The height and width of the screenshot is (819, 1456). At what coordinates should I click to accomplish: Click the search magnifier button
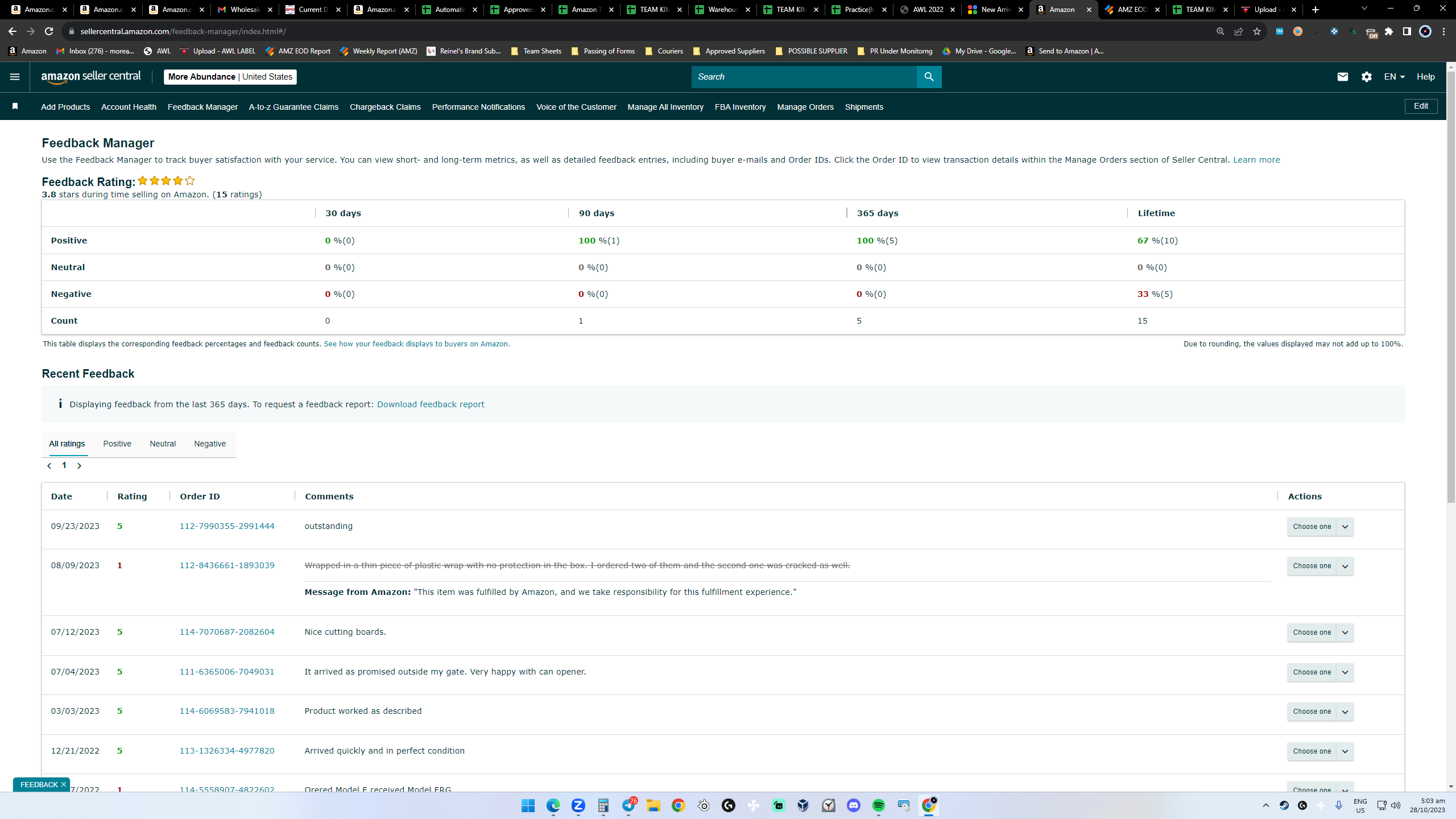click(929, 77)
